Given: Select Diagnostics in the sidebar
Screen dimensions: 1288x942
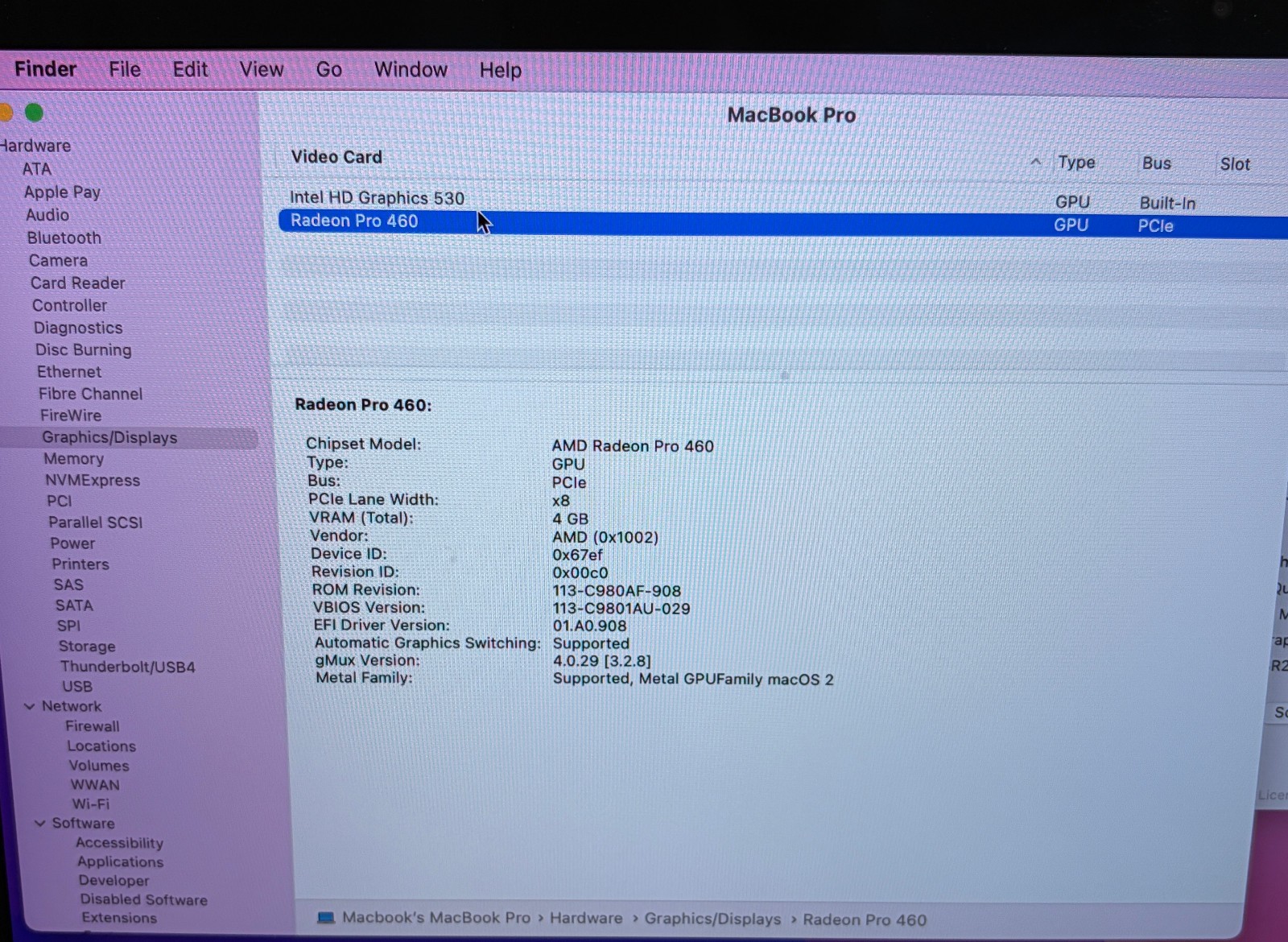Looking at the screenshot, I should coord(78,328).
